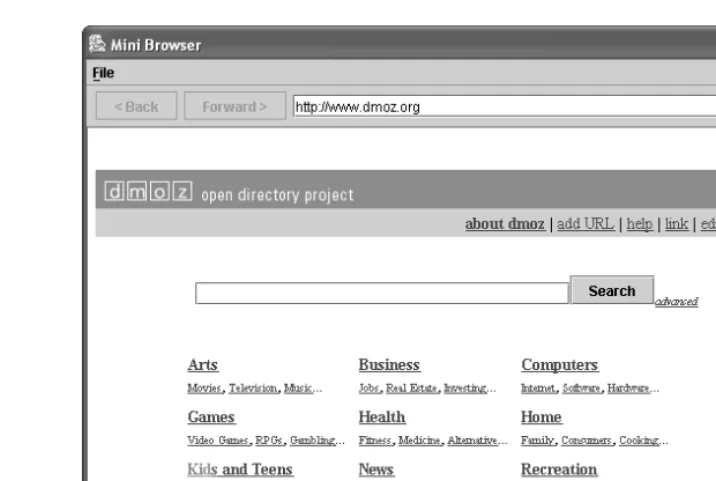Click the Search button
Screen dimensions: 716x481
point(612,290)
